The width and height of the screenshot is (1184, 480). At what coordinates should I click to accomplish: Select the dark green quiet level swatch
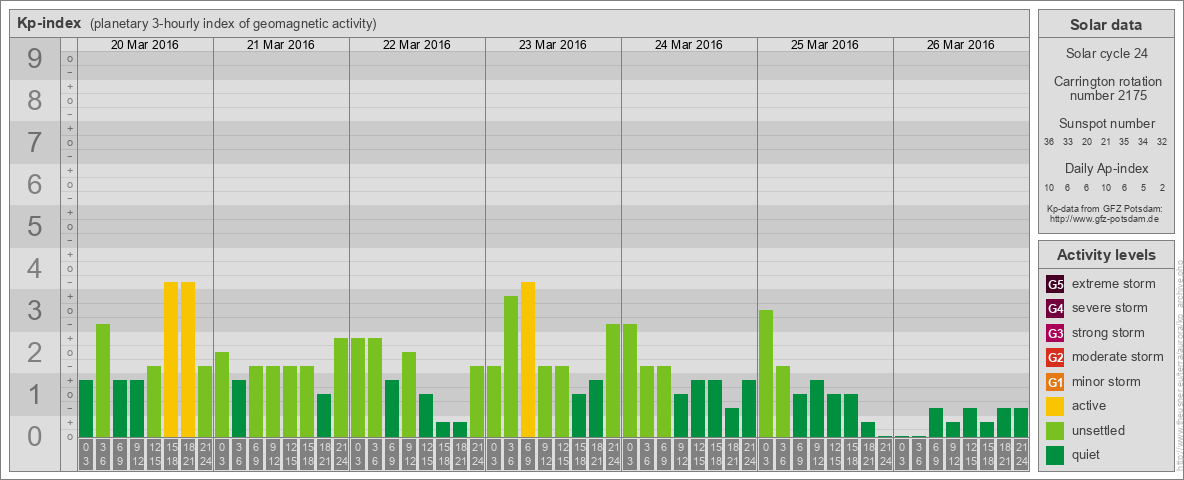(x=1055, y=454)
